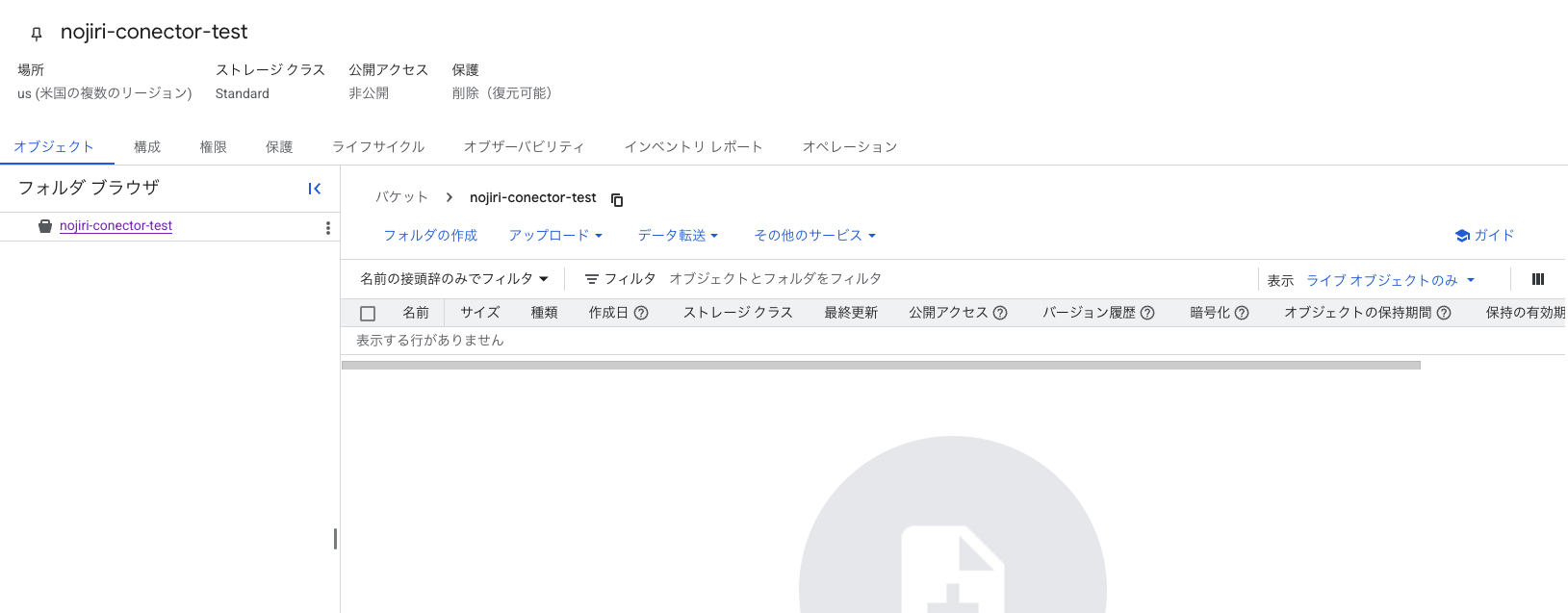
Task: Click the horizontal scrollbar under the table
Action: 881,365
